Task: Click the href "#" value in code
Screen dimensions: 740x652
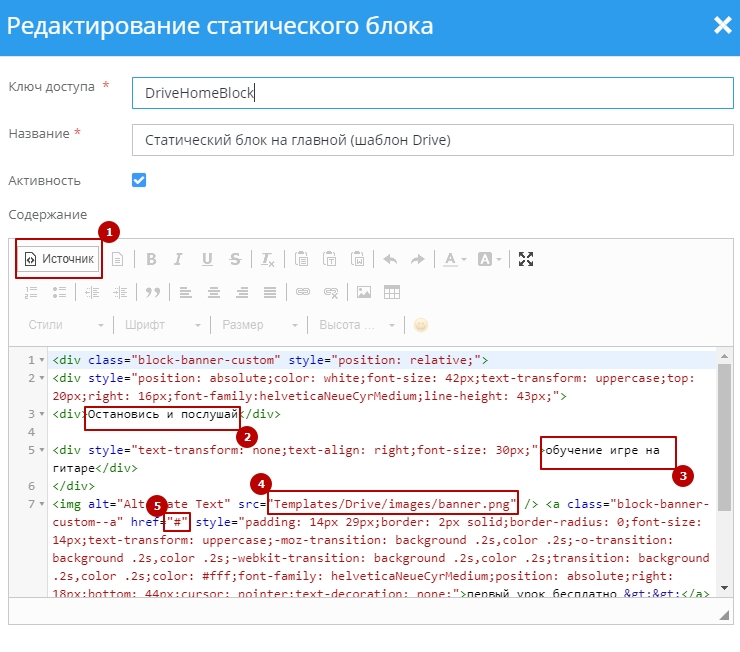Action: click(177, 522)
